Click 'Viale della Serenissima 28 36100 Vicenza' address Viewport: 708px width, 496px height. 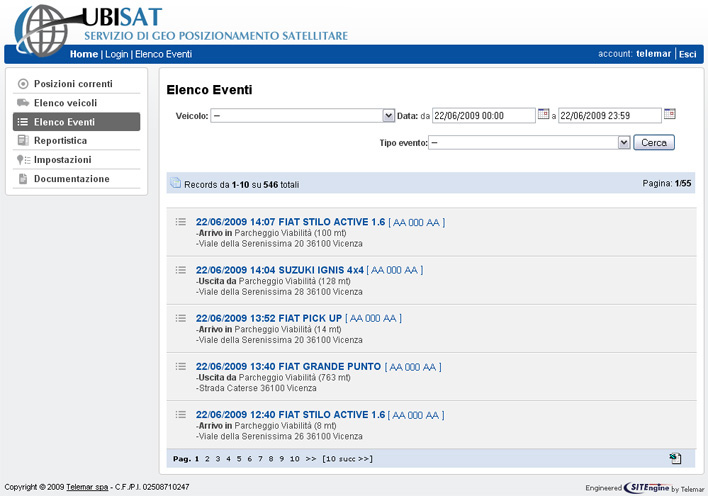click(280, 292)
